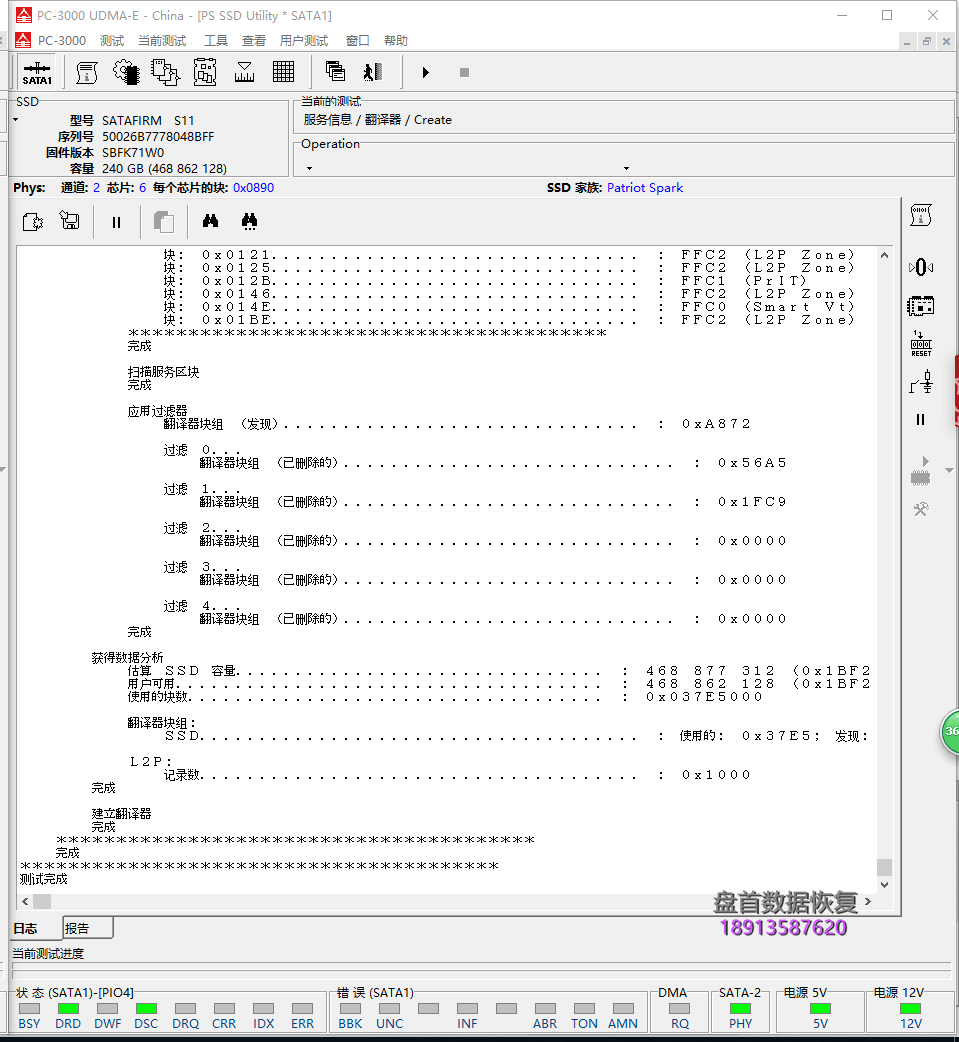Open left dropdown arrow in Operation panel
This screenshot has width=959, height=1042.
tap(309, 168)
